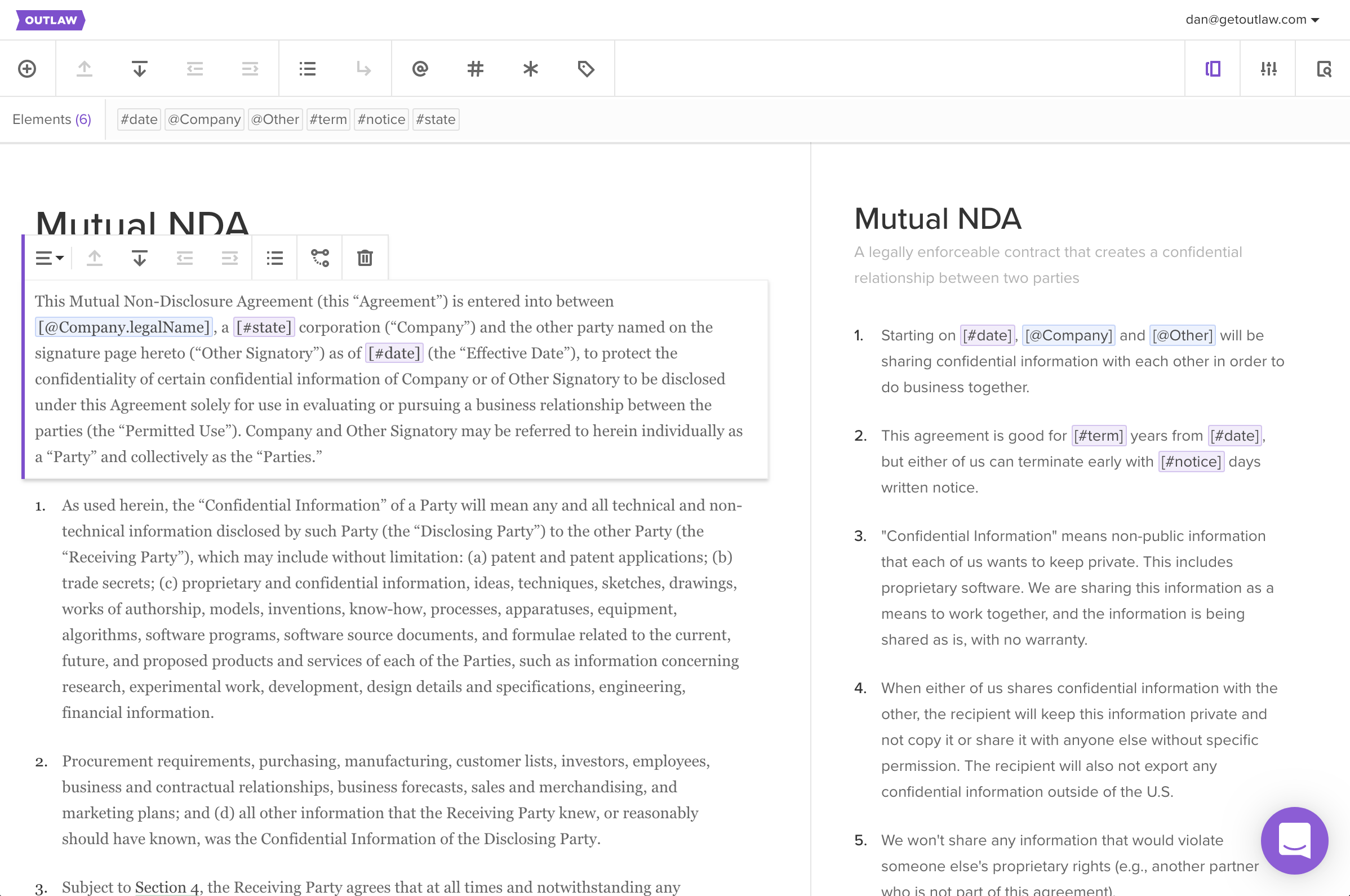1350x896 pixels.
Task: Click [#date] in summary item 1
Action: [x=987, y=335]
